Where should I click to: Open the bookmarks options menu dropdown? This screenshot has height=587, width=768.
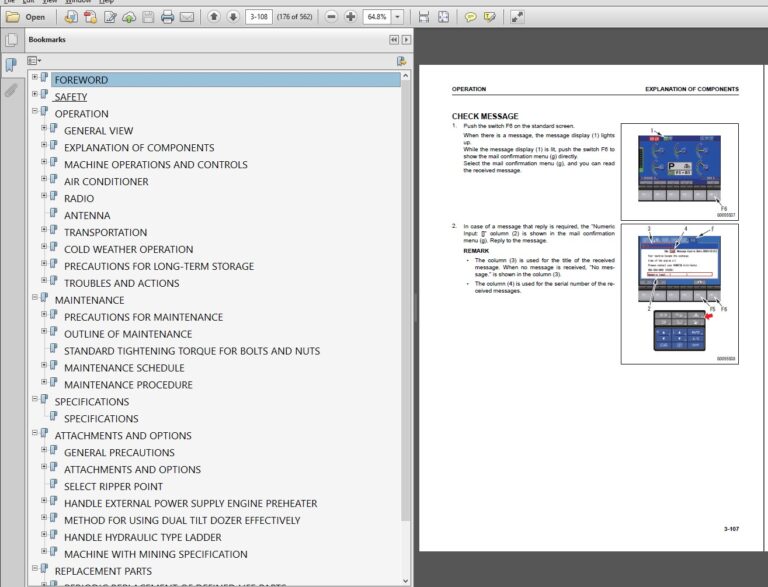(x=34, y=61)
